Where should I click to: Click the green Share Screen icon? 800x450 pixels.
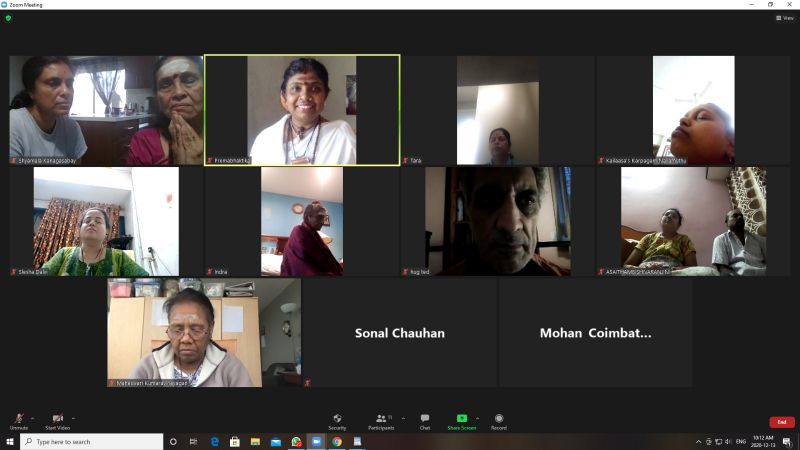click(461, 418)
